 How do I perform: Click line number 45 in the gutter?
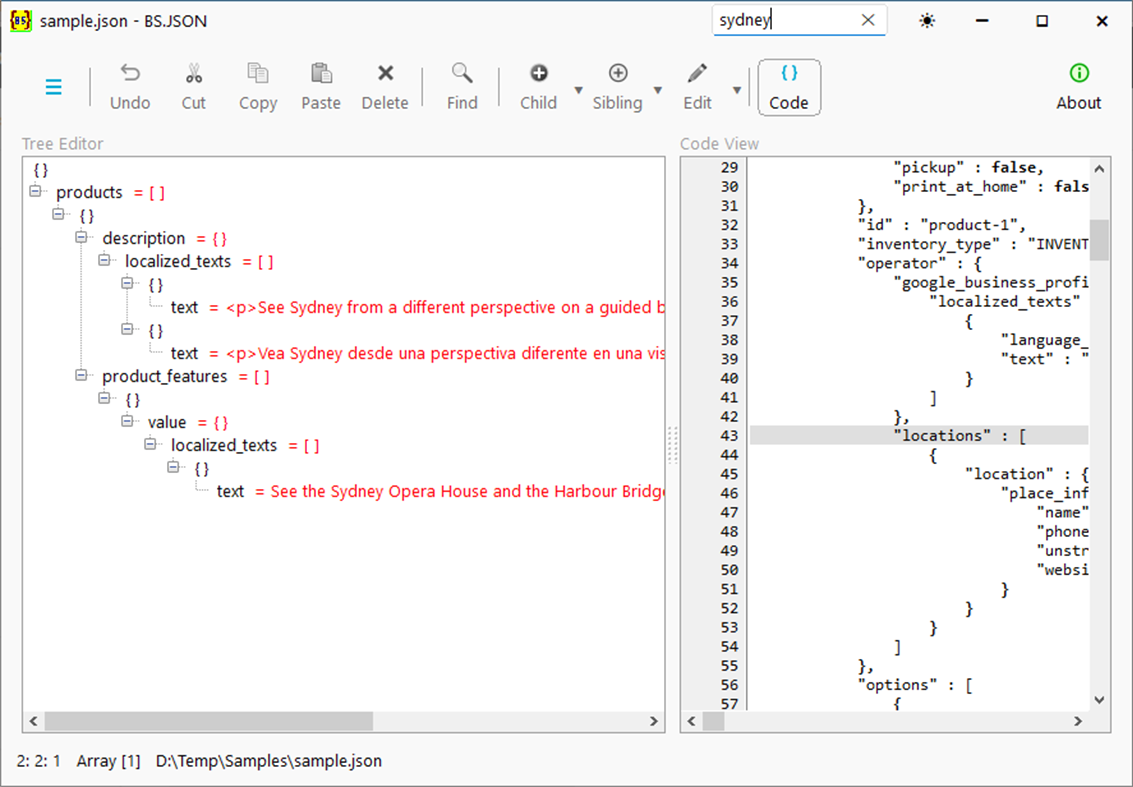point(729,474)
